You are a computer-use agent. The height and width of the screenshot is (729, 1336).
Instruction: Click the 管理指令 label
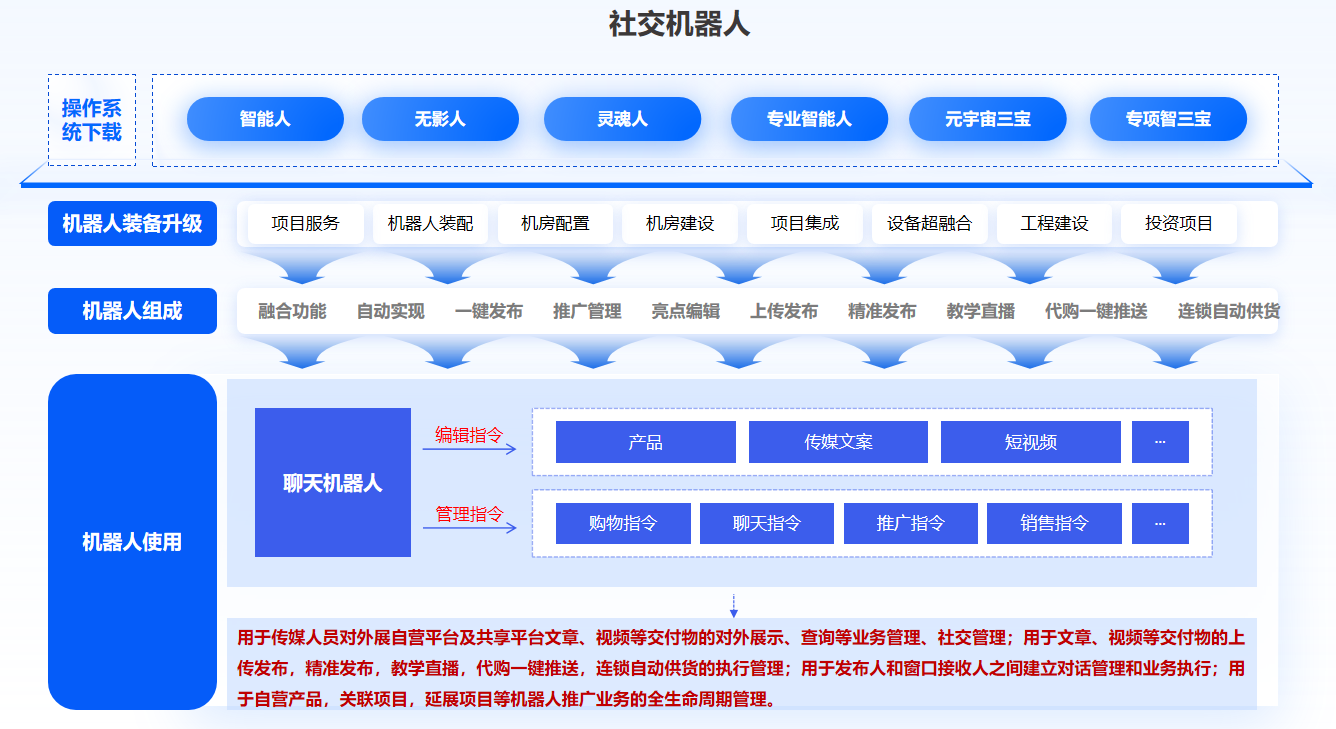coord(469,514)
